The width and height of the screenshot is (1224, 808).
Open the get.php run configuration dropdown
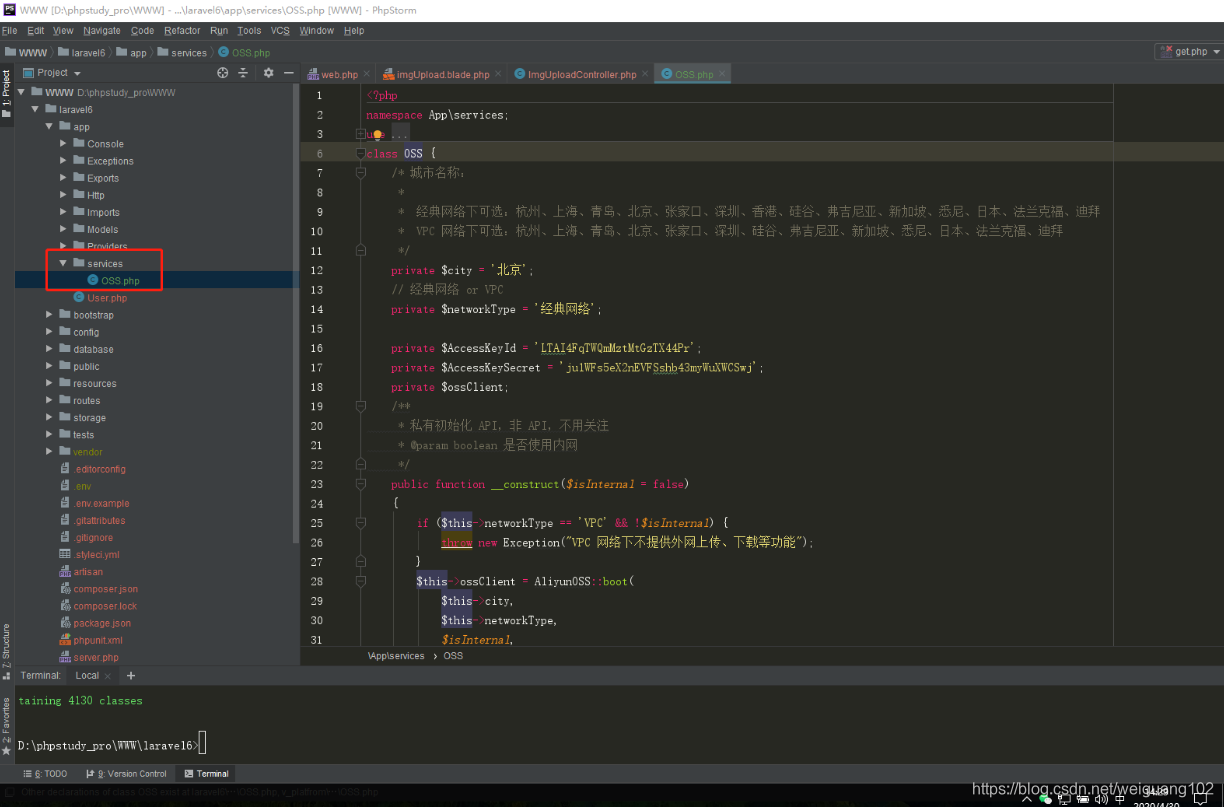(x=1190, y=52)
